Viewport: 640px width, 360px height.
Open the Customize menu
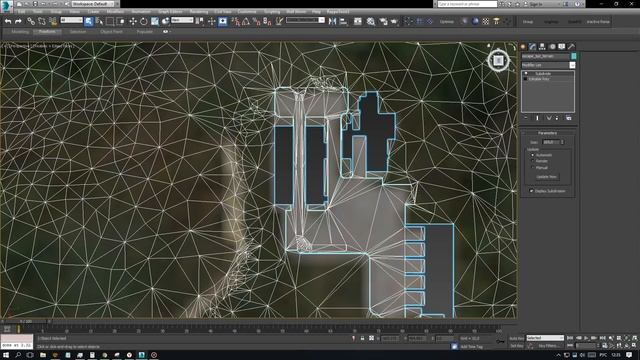tap(247, 12)
